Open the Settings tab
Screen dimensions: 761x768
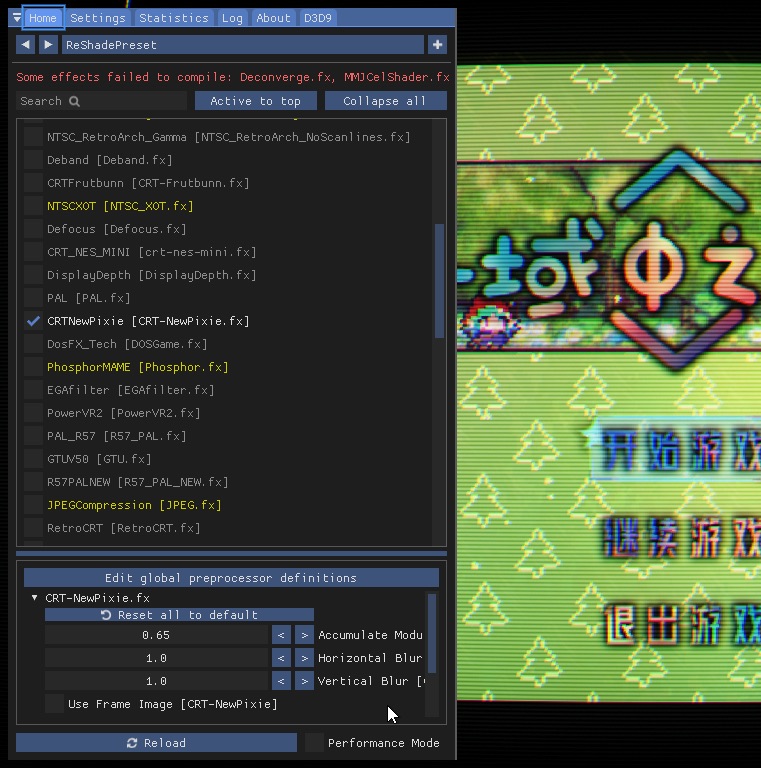98,18
